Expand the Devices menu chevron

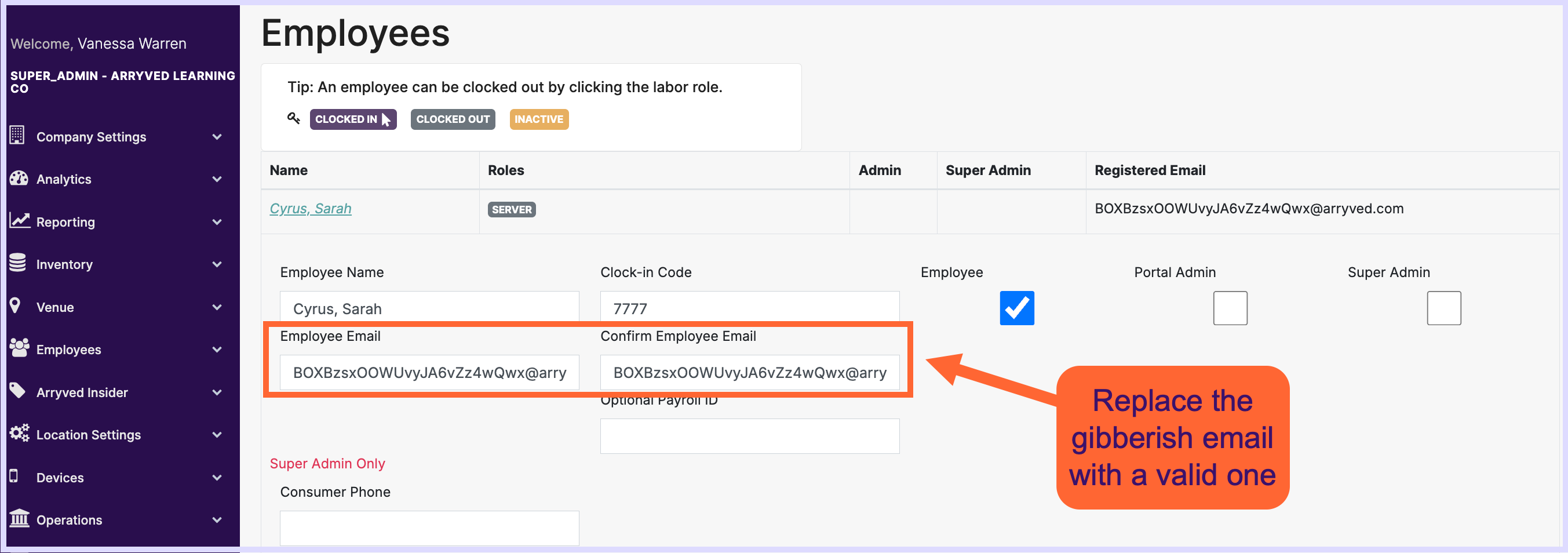pyautogui.click(x=217, y=477)
